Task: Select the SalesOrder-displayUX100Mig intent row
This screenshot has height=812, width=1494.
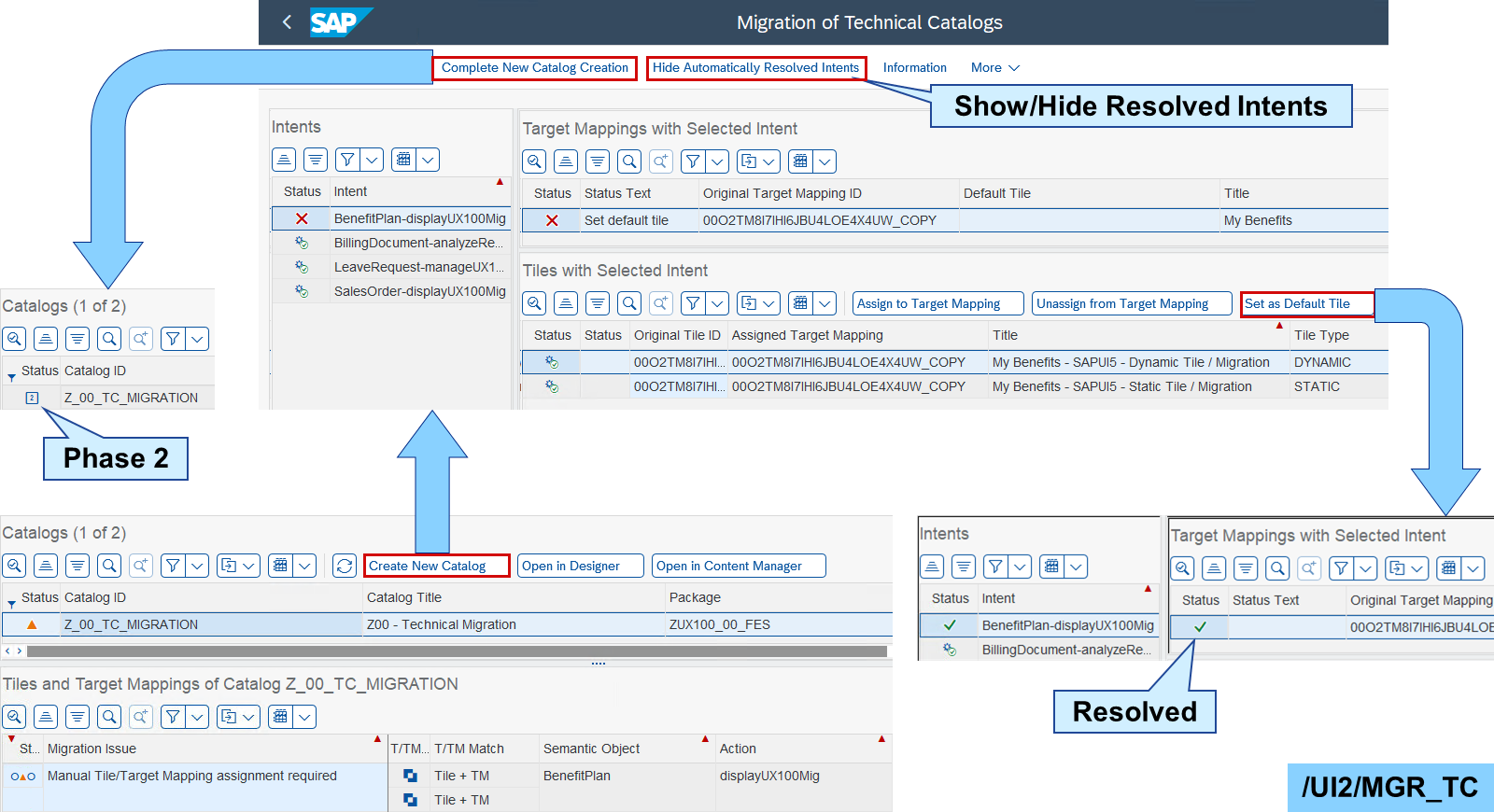Action: pos(392,291)
